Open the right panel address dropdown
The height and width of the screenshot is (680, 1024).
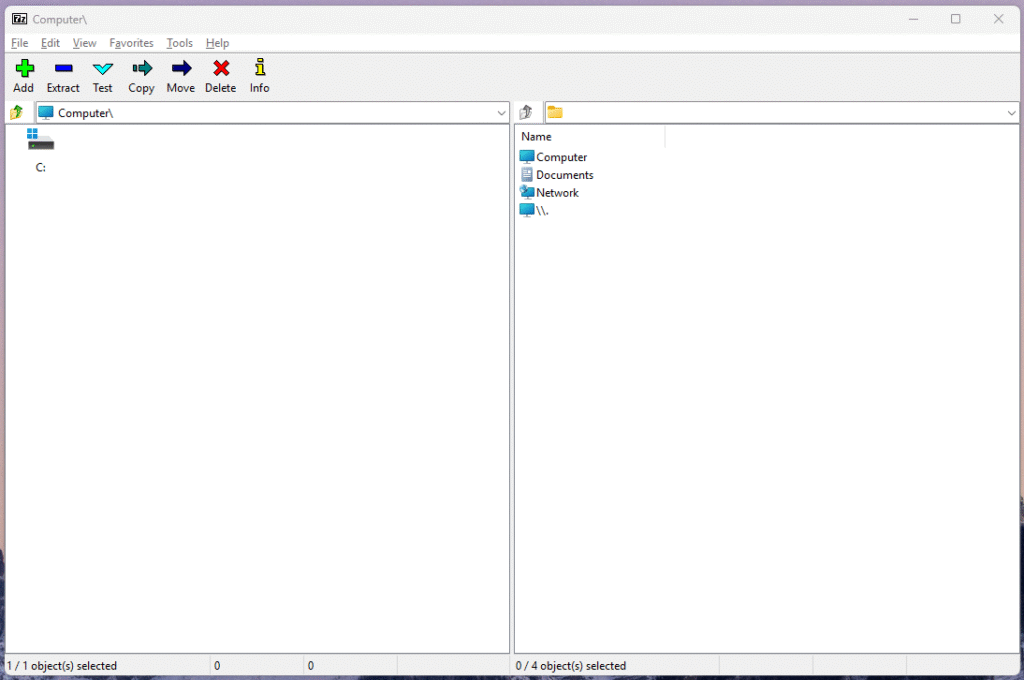coord(1012,112)
